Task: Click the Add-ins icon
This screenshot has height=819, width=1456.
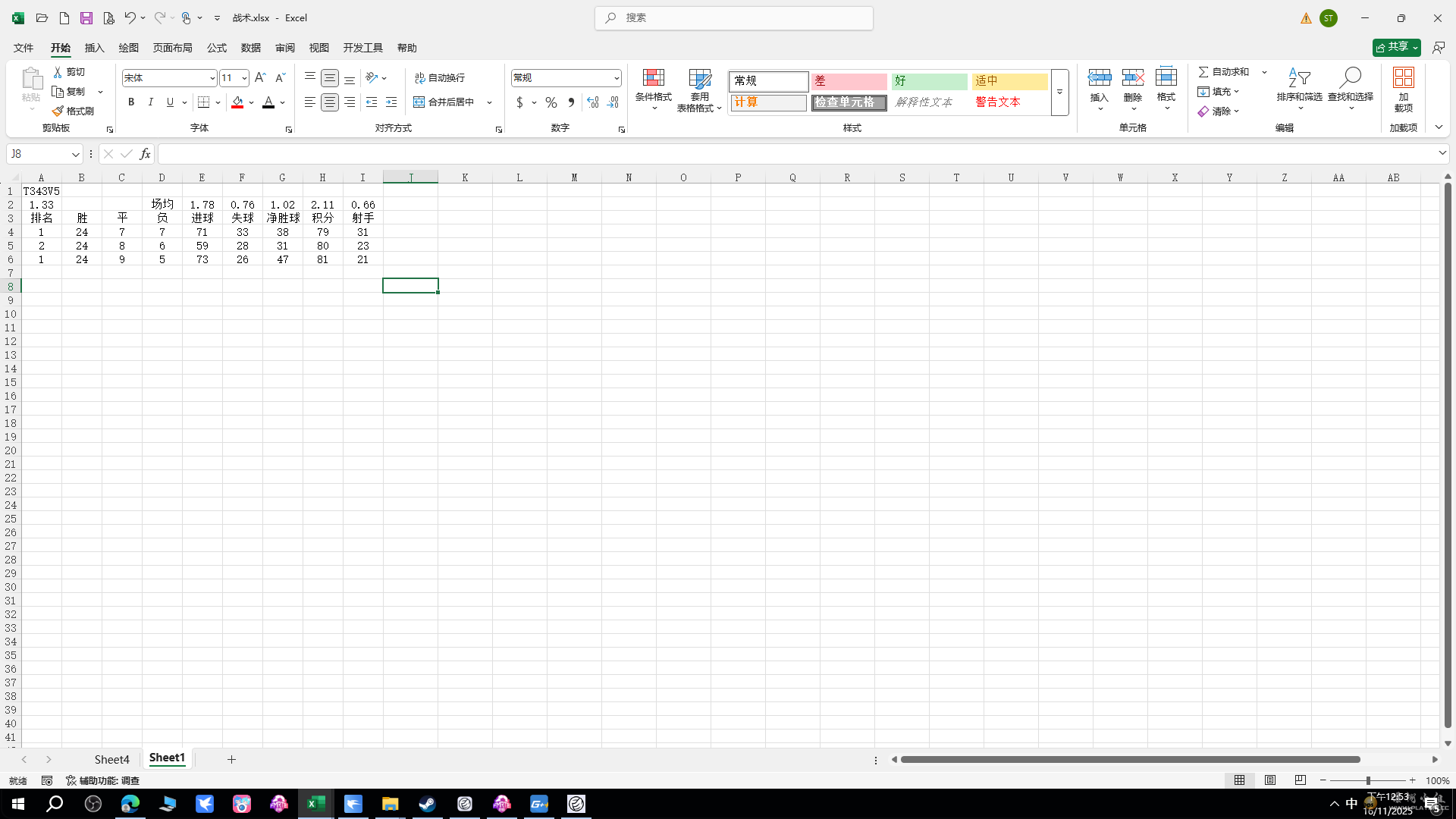Action: point(1403,78)
